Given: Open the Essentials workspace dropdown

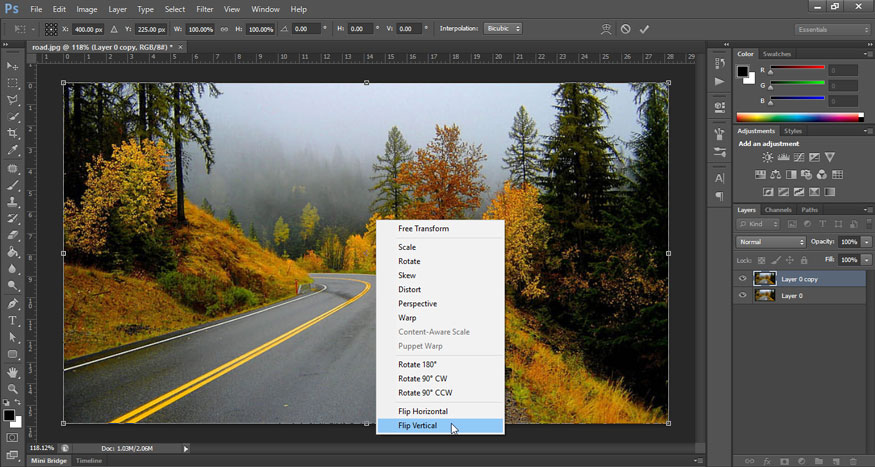Looking at the screenshot, I should 831,30.
